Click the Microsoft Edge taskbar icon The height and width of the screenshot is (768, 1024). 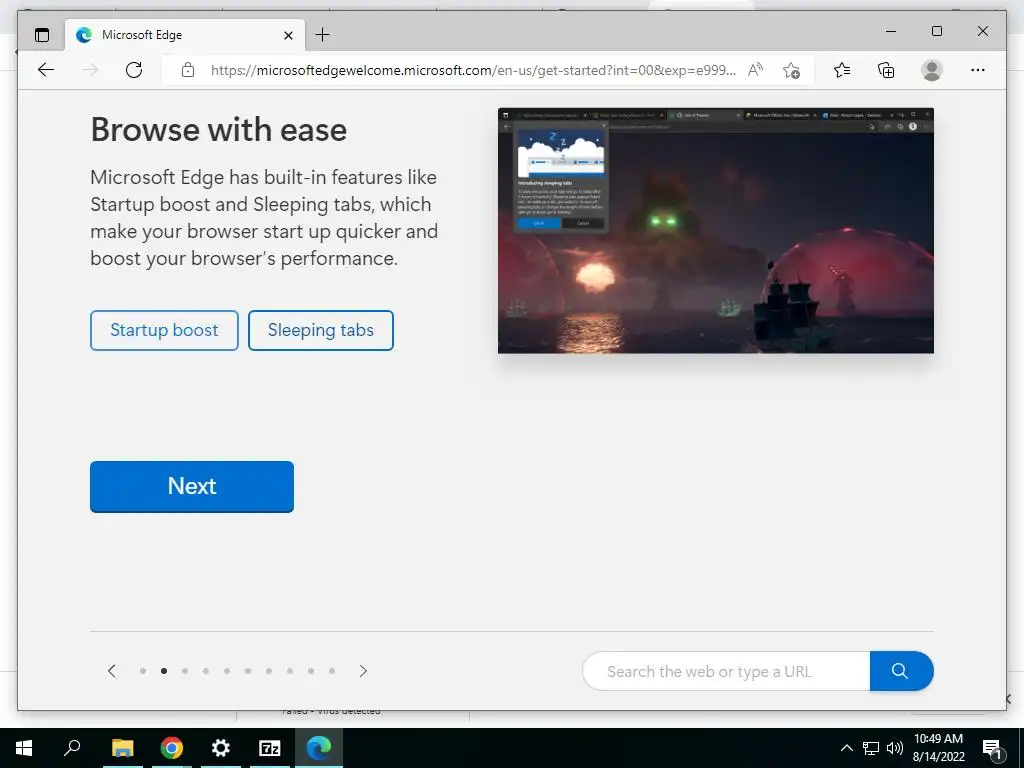pyautogui.click(x=319, y=748)
